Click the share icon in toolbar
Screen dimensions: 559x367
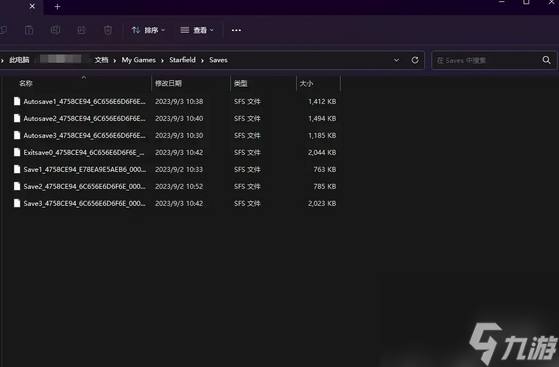(82, 30)
